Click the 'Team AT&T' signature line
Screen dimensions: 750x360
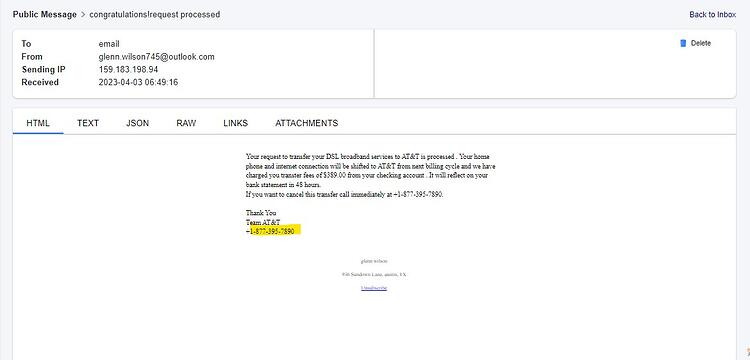tap(263, 222)
